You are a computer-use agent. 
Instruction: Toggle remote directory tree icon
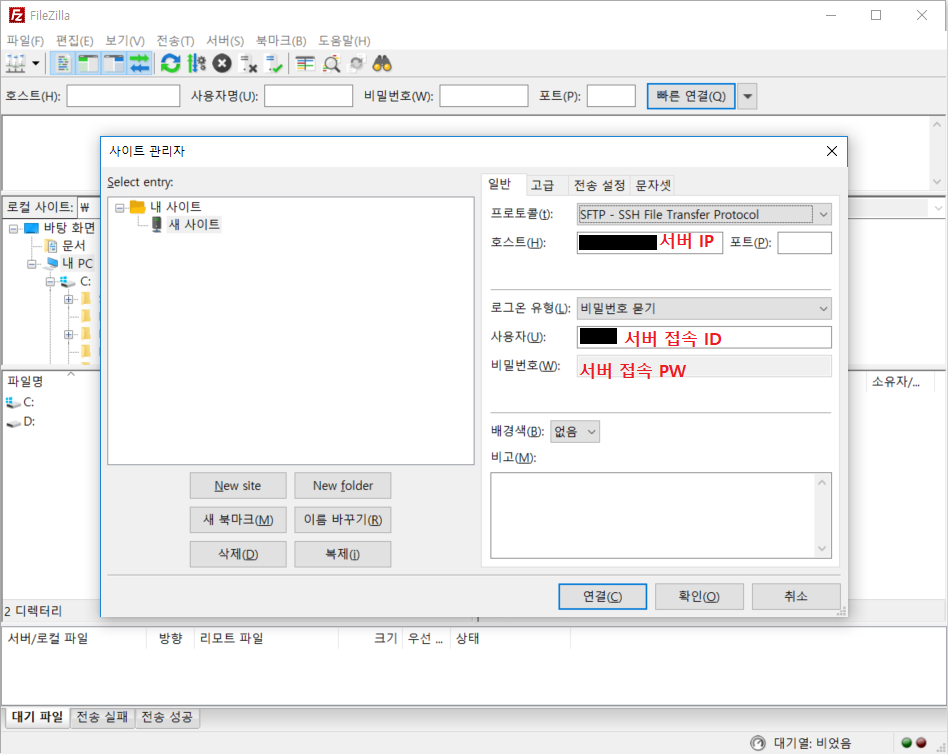pyautogui.click(x=114, y=63)
